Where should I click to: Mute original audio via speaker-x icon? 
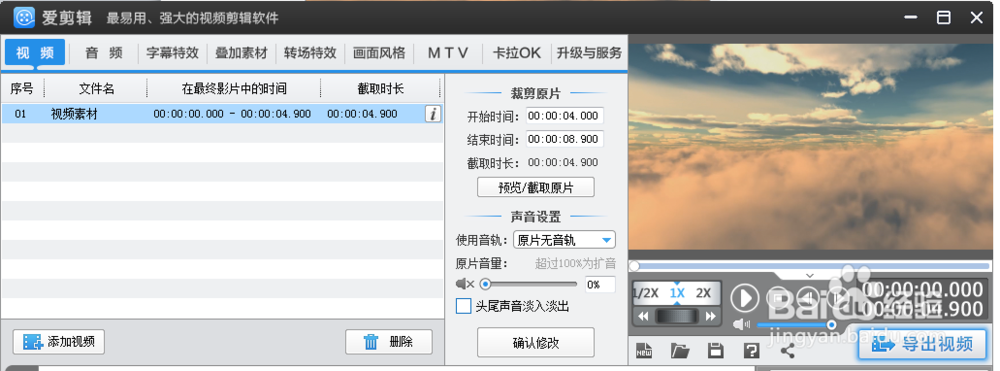465,284
